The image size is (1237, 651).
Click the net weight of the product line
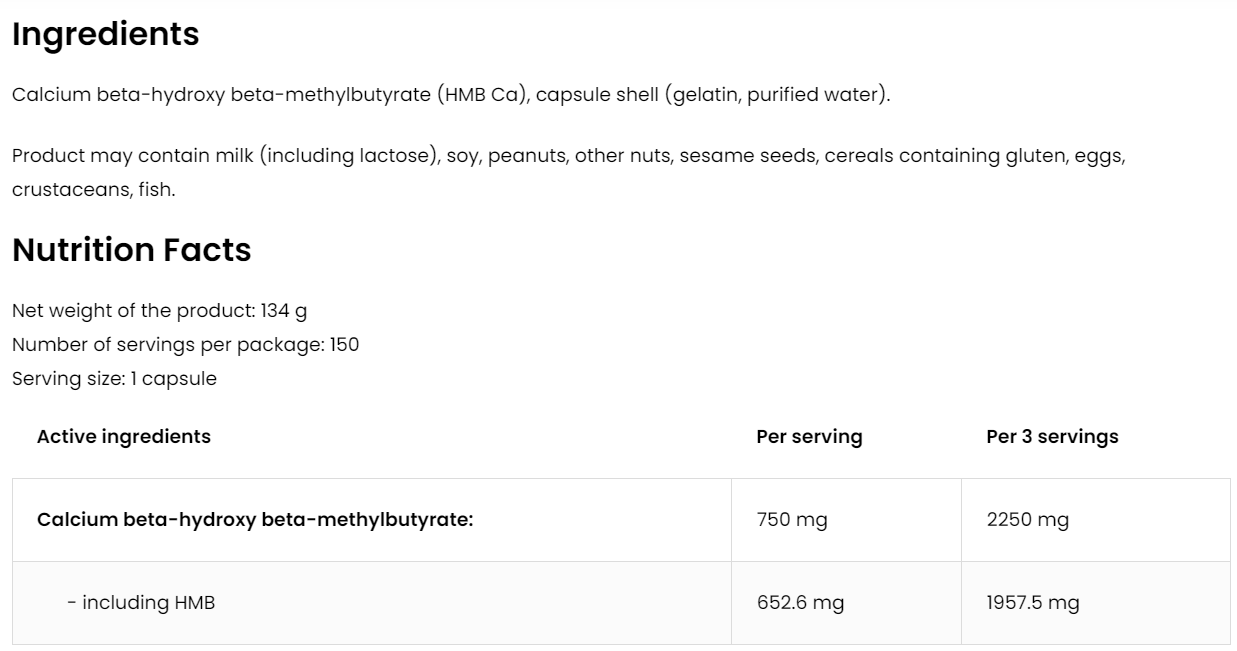click(x=159, y=311)
